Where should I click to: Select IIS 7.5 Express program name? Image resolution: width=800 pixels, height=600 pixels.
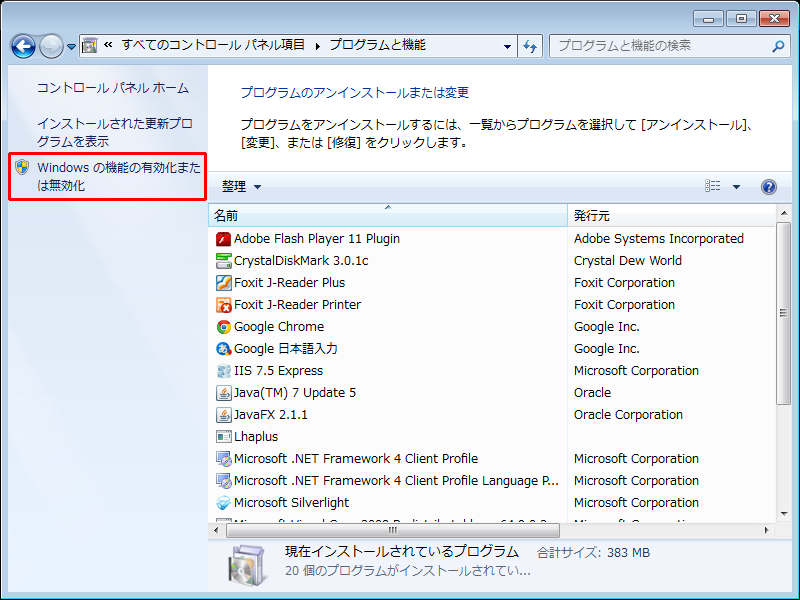click(x=279, y=370)
